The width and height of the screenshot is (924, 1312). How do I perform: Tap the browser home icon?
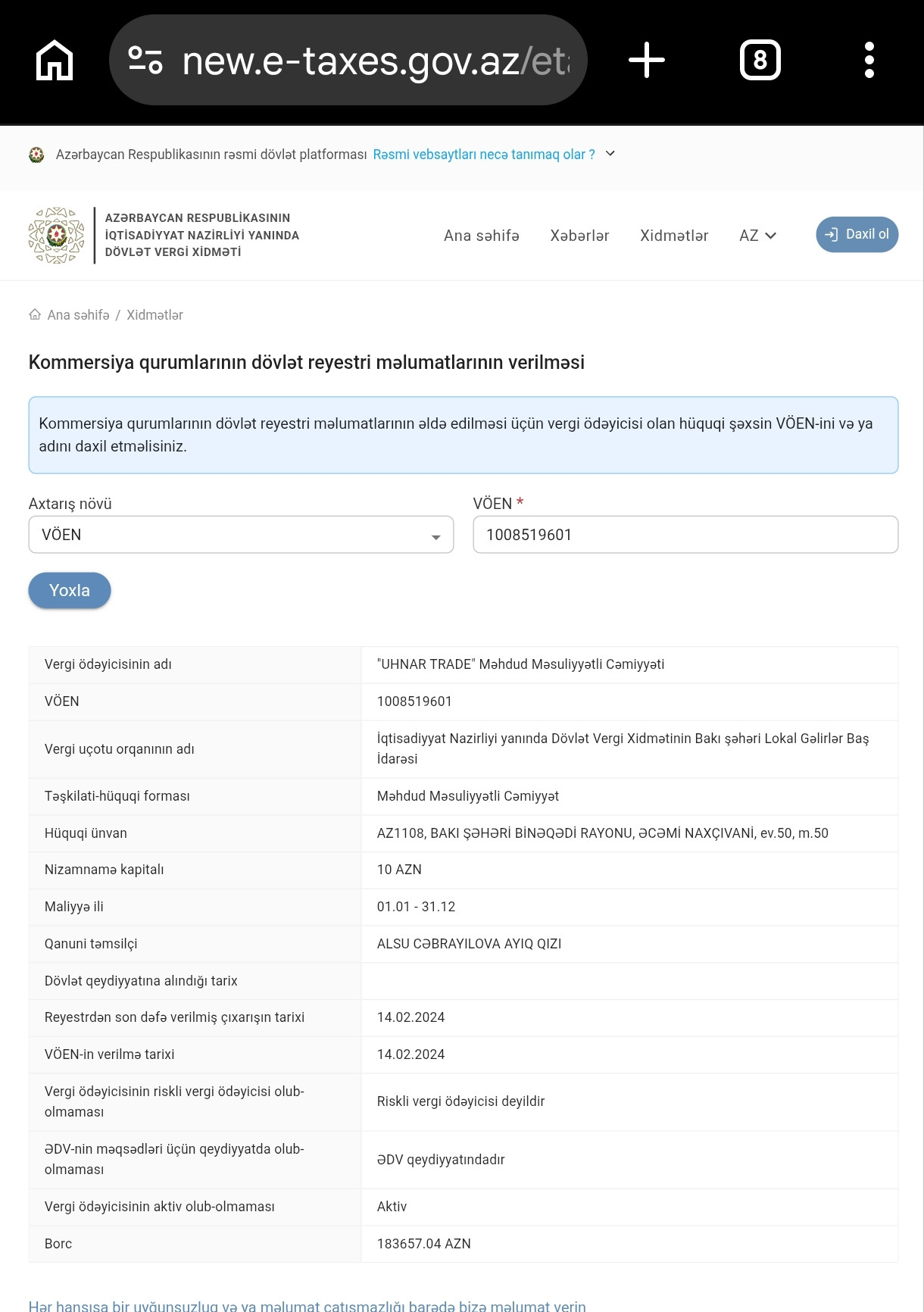[x=55, y=60]
